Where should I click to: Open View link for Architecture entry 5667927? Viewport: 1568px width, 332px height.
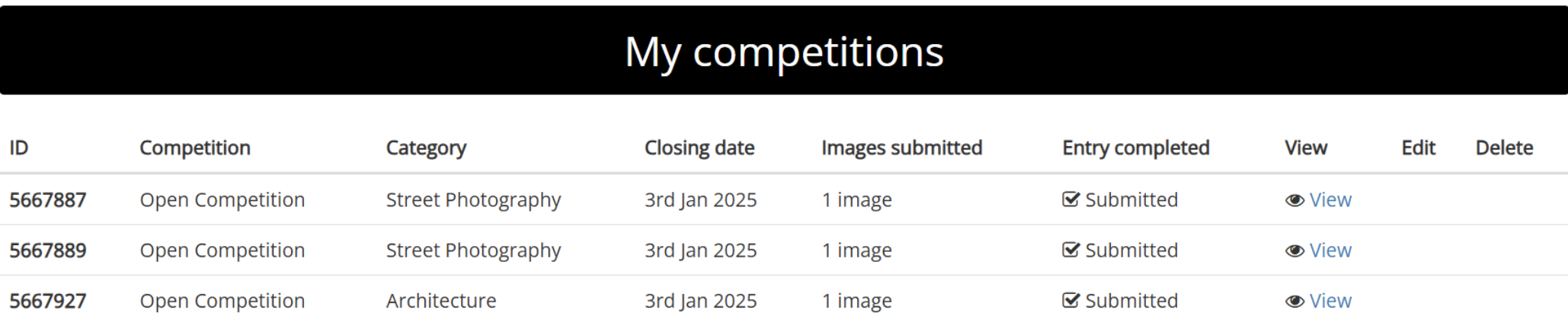tap(1330, 301)
